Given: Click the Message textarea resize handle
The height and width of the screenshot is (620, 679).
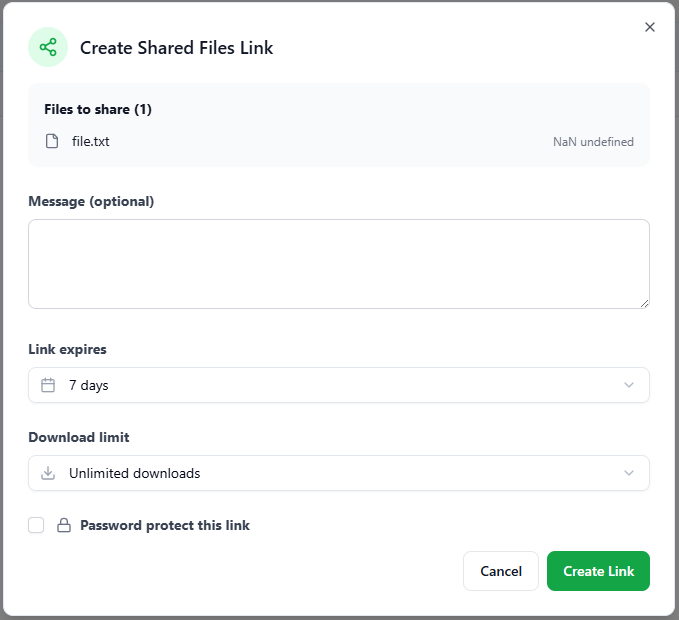Looking at the screenshot, I should 644,303.
